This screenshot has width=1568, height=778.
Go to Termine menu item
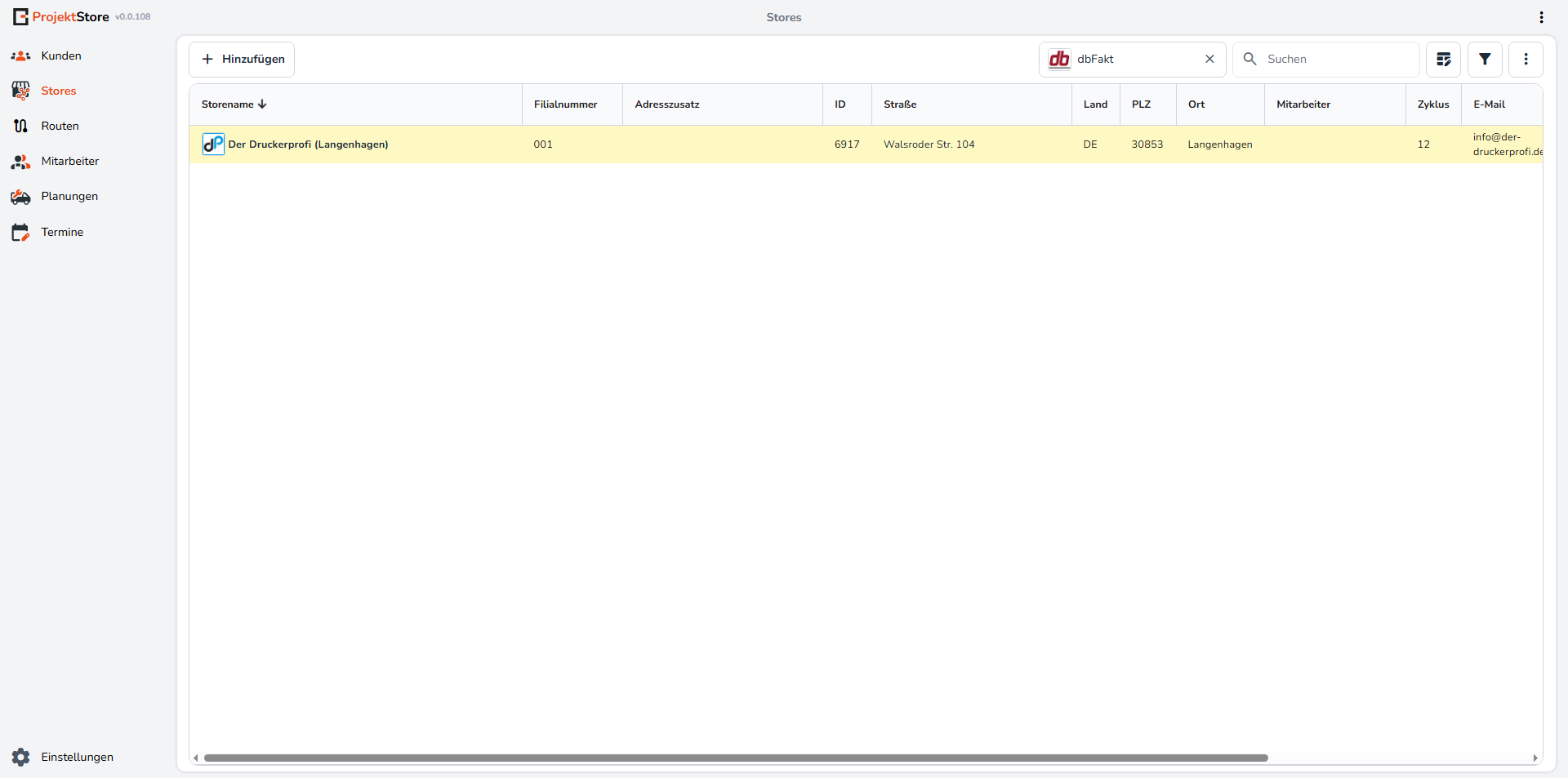[62, 232]
